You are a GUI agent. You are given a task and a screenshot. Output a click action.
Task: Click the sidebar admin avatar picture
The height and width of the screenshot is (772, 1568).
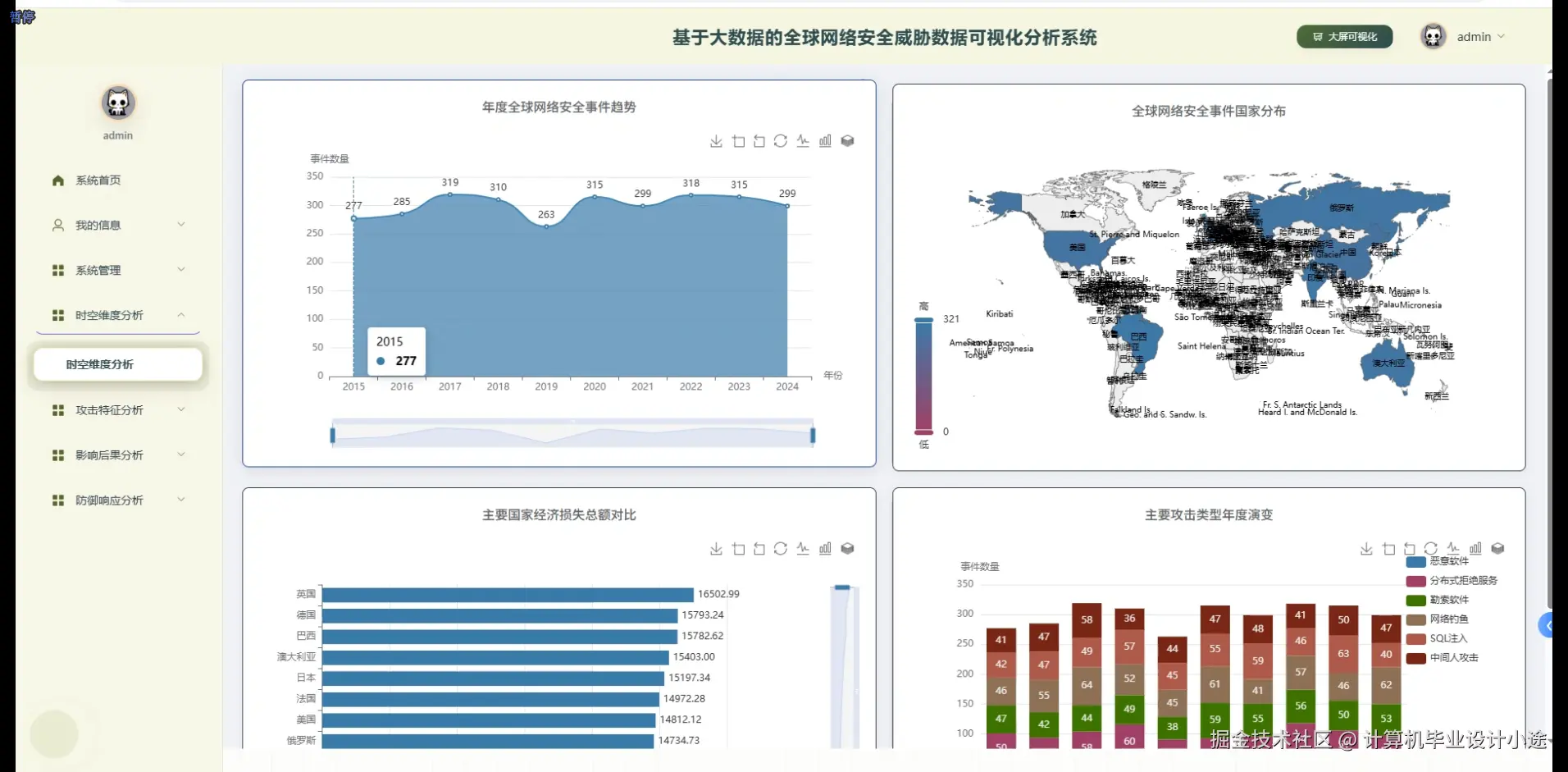click(118, 103)
